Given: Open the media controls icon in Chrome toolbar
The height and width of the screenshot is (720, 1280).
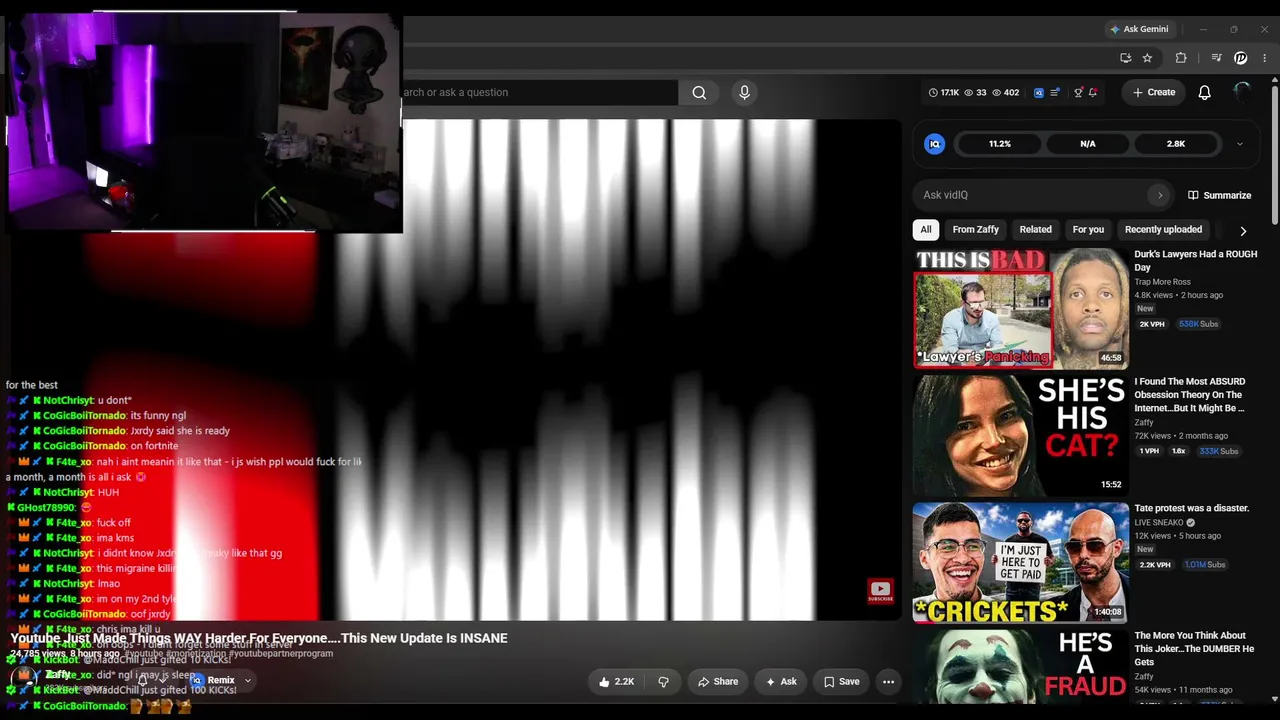Looking at the screenshot, I should (x=1216, y=58).
